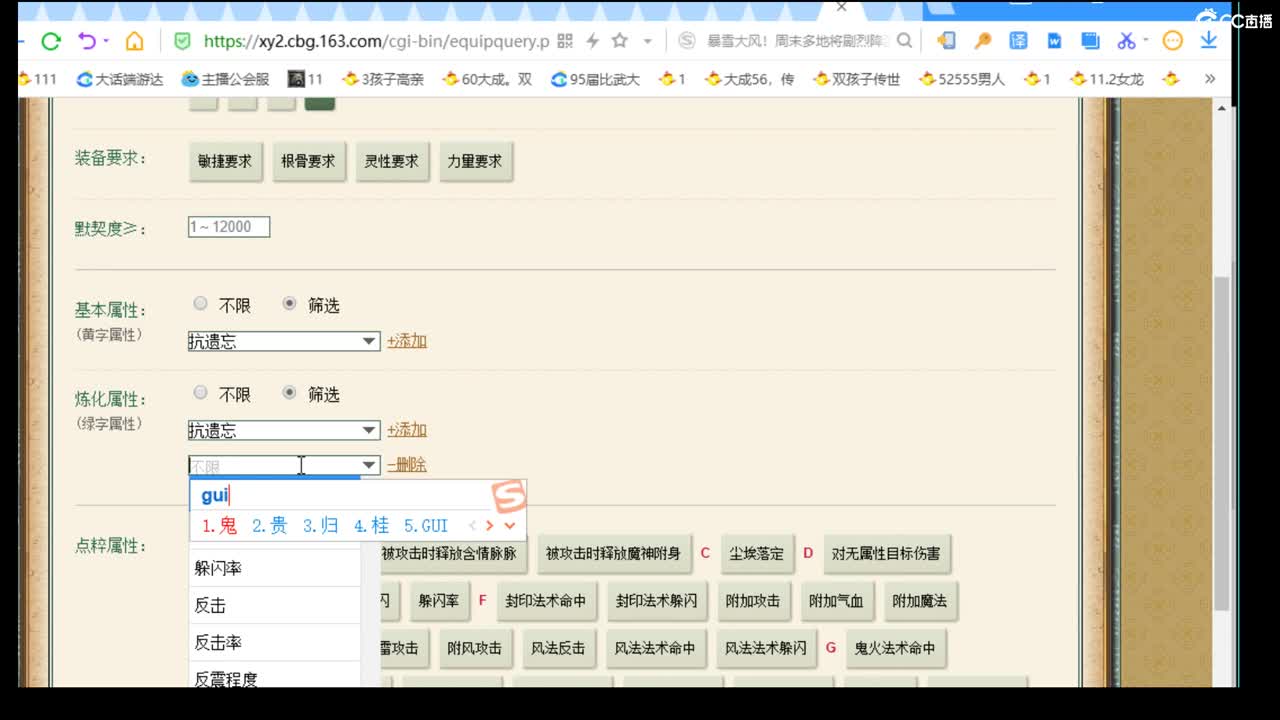Click 被攻击时释放魔神附身 button
1280x720 pixels.
click(x=613, y=553)
